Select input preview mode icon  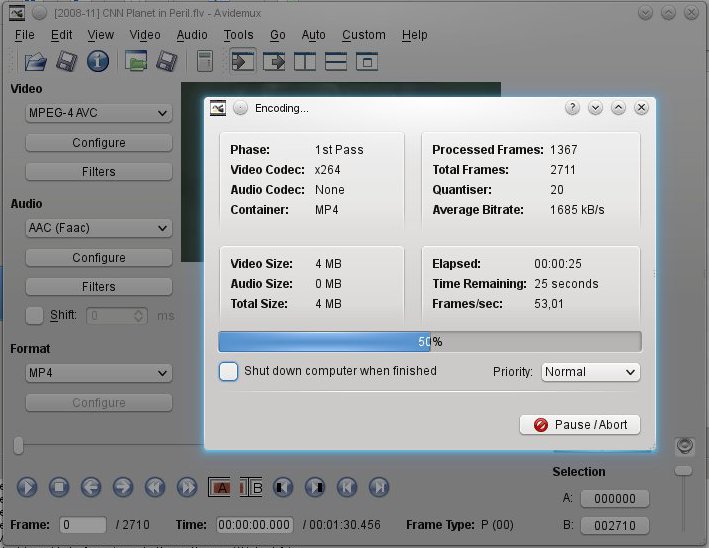[x=243, y=61]
